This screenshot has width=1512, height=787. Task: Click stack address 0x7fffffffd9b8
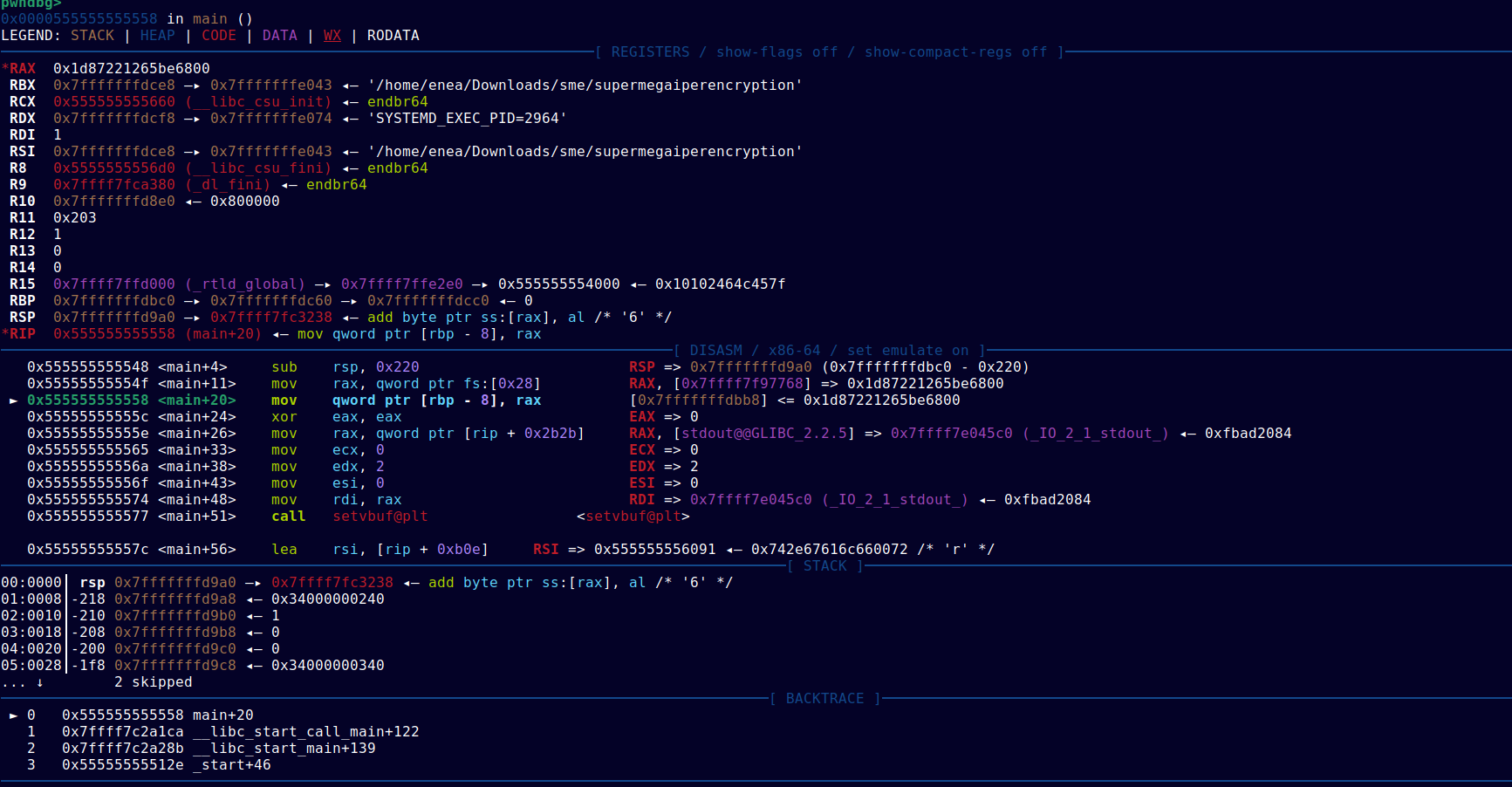(175, 632)
